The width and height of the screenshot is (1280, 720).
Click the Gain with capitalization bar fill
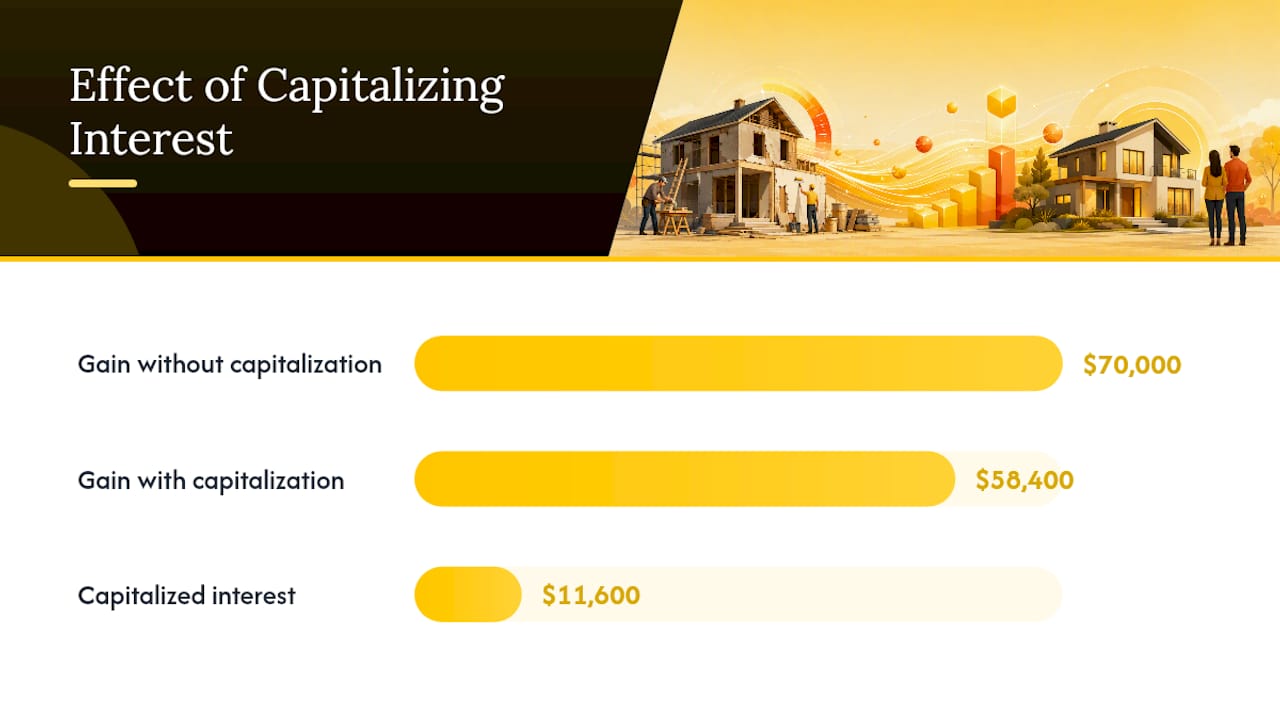[685, 479]
